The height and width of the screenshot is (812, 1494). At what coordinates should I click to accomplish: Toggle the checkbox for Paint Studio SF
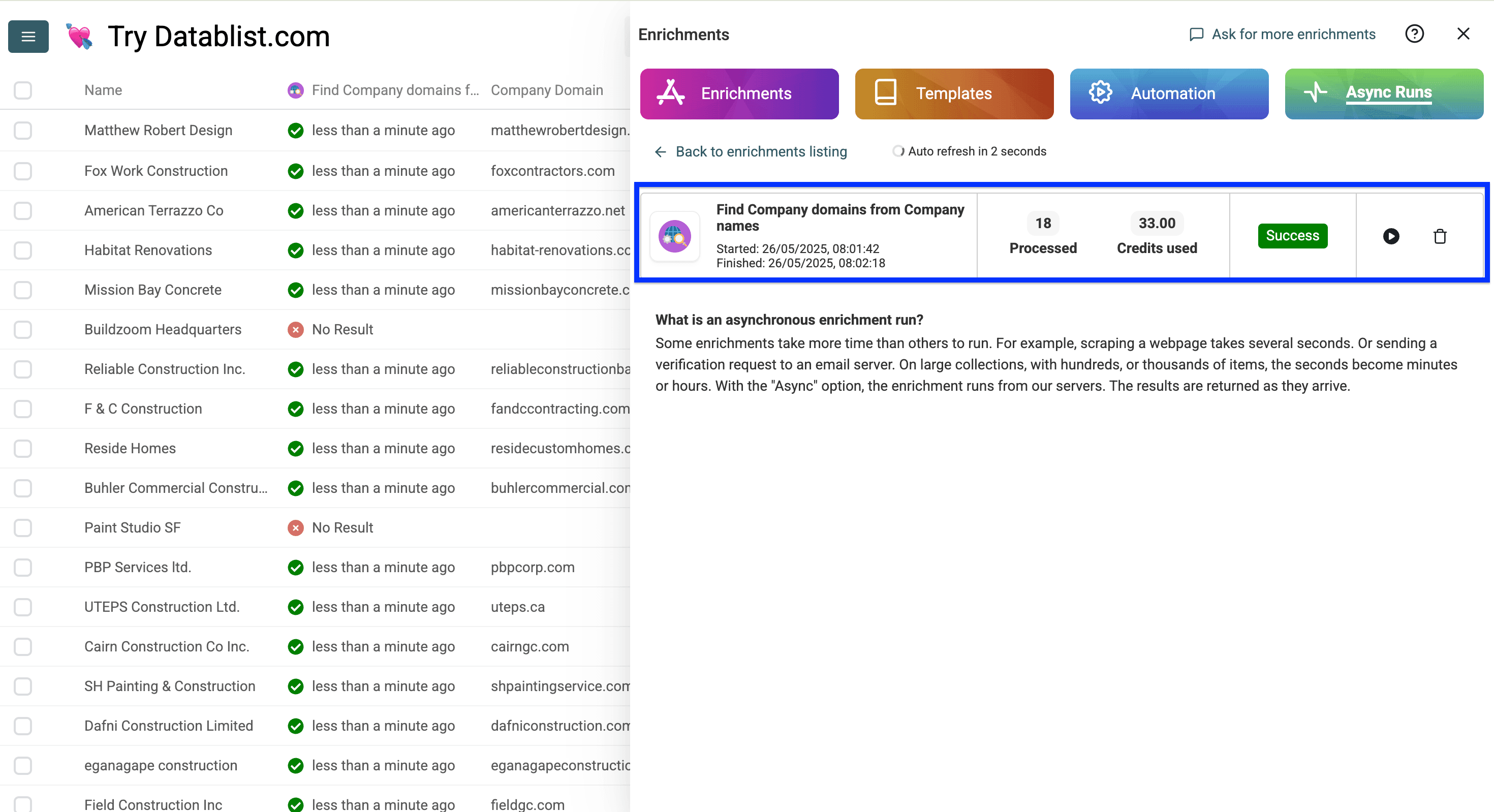pyautogui.click(x=23, y=527)
